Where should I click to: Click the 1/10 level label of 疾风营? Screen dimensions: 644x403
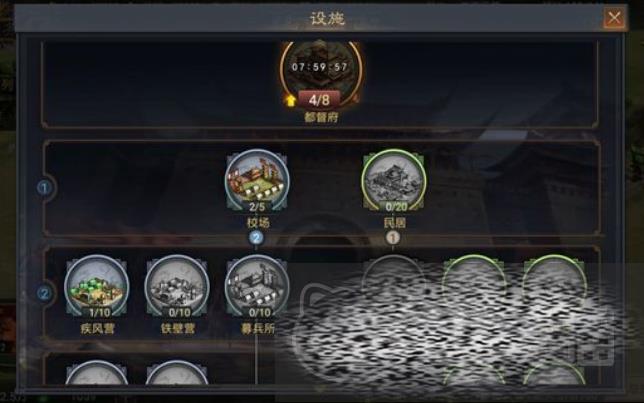99,313
